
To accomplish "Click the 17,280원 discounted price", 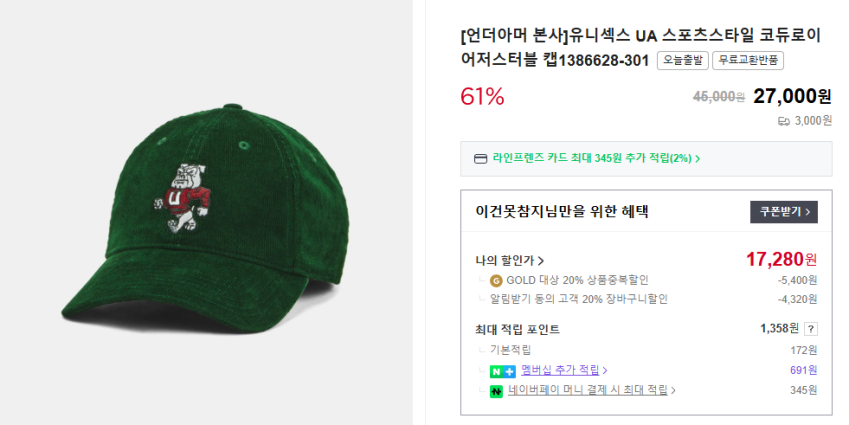I will click(x=781, y=260).
